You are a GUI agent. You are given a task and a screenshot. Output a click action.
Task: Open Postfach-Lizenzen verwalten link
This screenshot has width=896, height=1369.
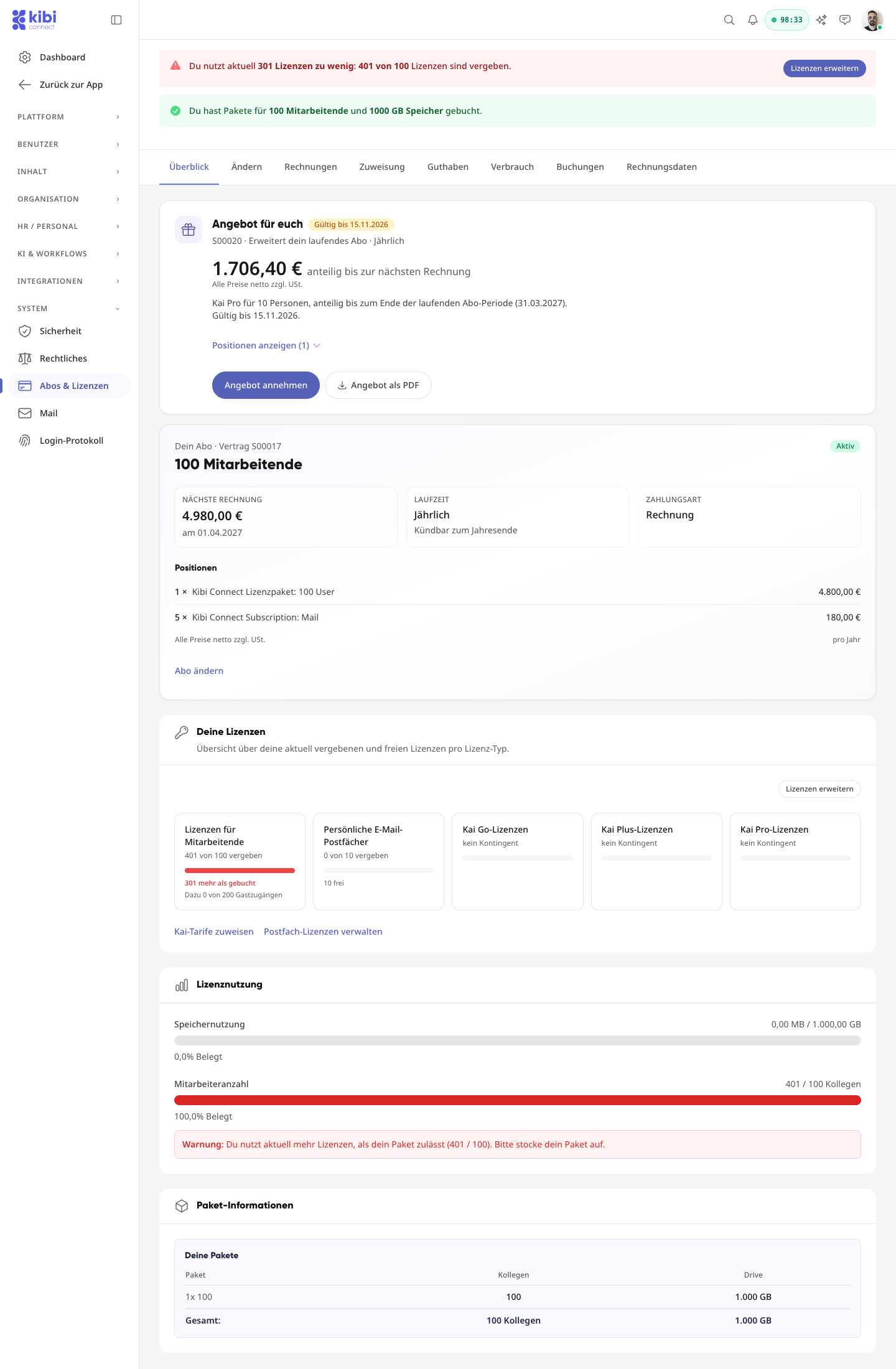(323, 932)
